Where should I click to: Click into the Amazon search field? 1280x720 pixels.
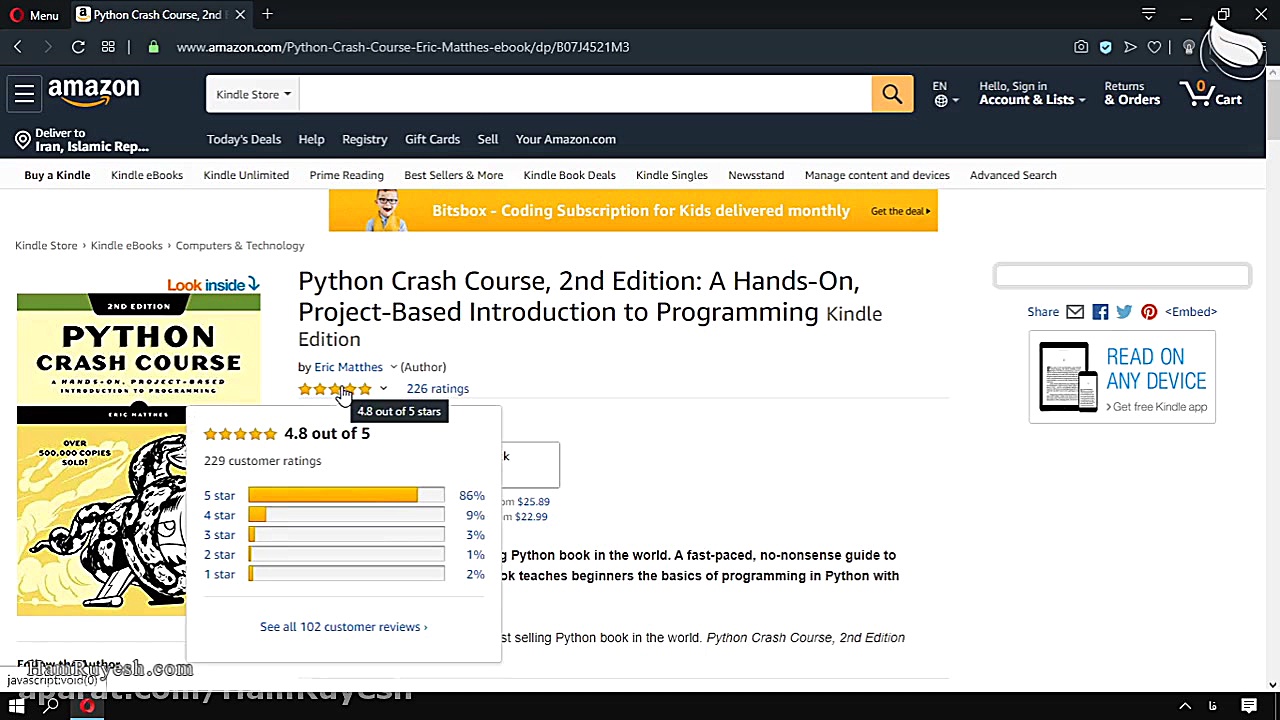(585, 95)
